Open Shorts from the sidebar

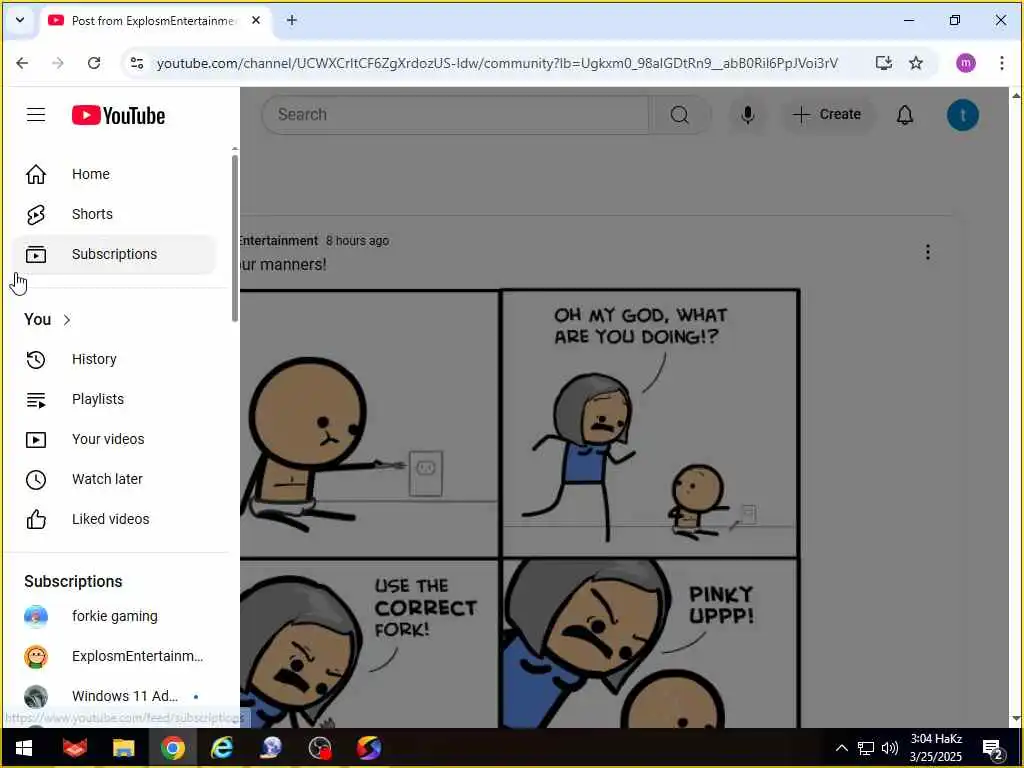[114, 214]
